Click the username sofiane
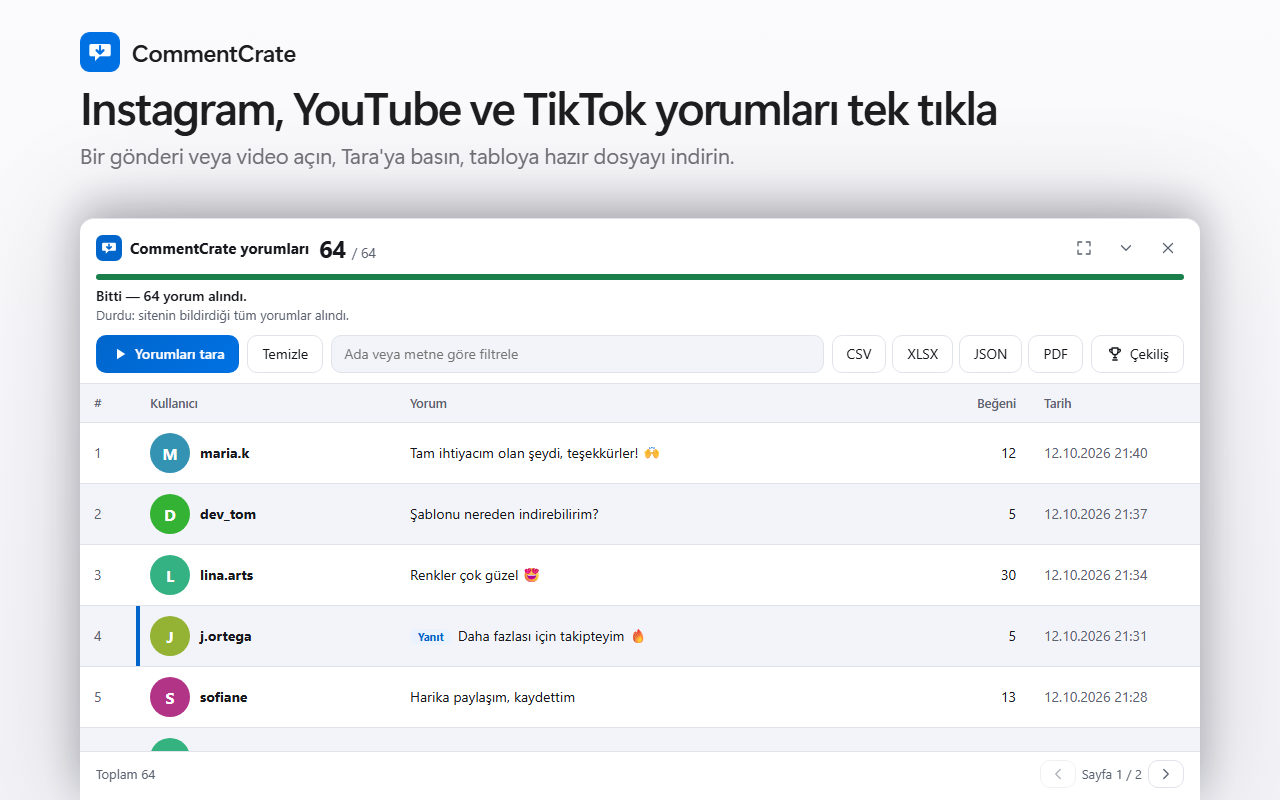The height and width of the screenshot is (800, 1280). pyautogui.click(x=224, y=697)
